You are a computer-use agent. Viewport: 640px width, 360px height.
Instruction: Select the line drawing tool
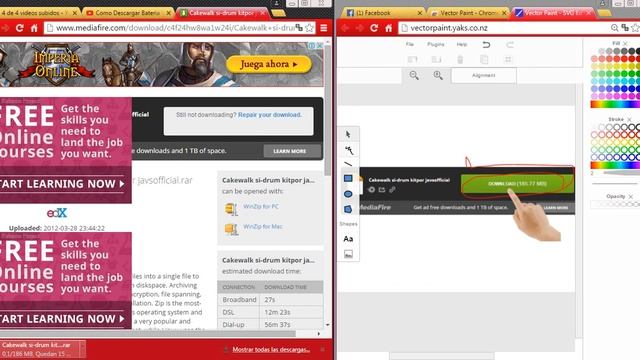tap(348, 164)
